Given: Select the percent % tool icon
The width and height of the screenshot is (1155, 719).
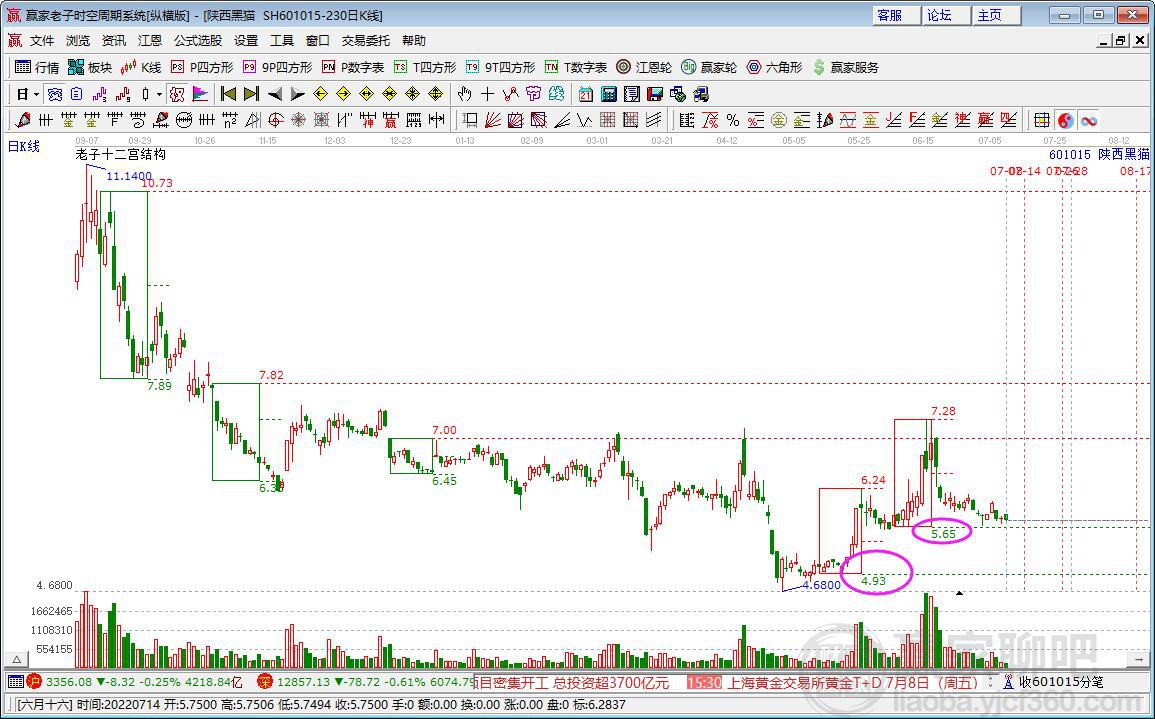Looking at the screenshot, I should (733, 119).
